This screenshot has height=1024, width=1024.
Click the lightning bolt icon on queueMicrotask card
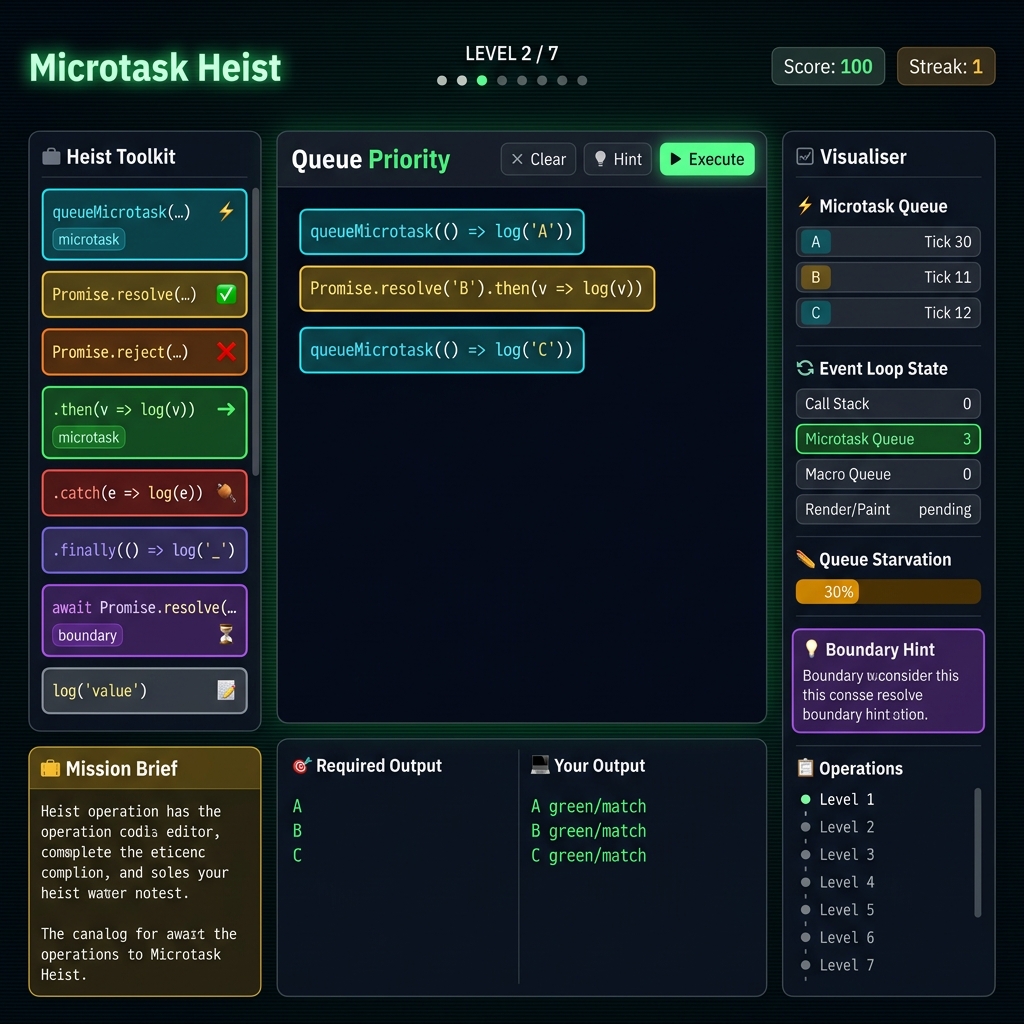pos(226,211)
